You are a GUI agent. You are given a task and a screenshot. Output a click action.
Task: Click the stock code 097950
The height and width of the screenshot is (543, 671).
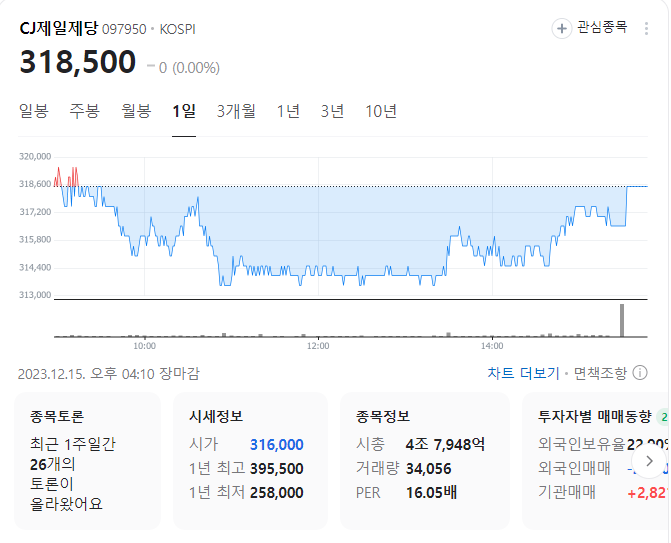(x=124, y=29)
